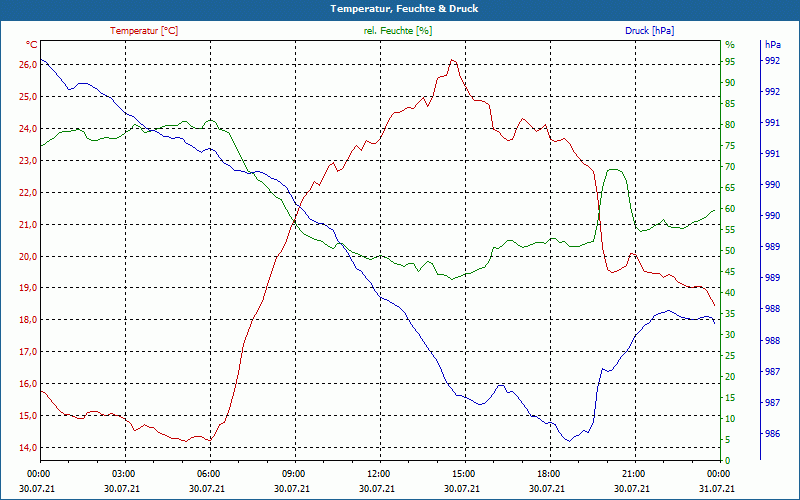Click the 90 humidity axis tick
Image resolution: width=800 pixels, height=500 pixels.
[730, 82]
